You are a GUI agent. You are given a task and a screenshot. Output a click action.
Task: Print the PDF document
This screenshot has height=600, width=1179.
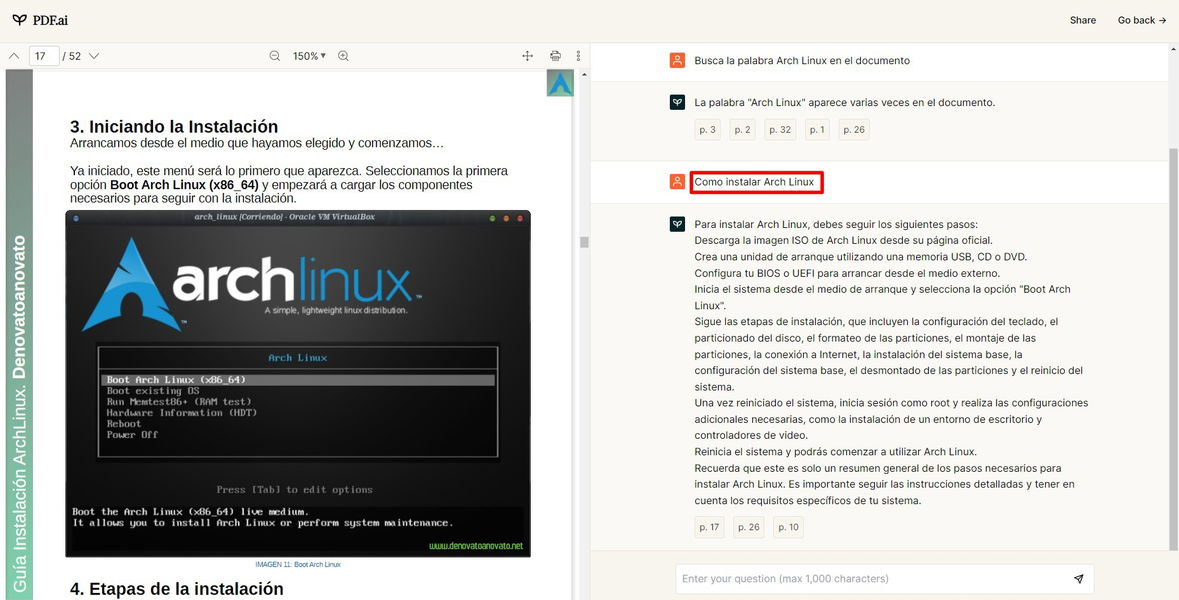(x=556, y=56)
